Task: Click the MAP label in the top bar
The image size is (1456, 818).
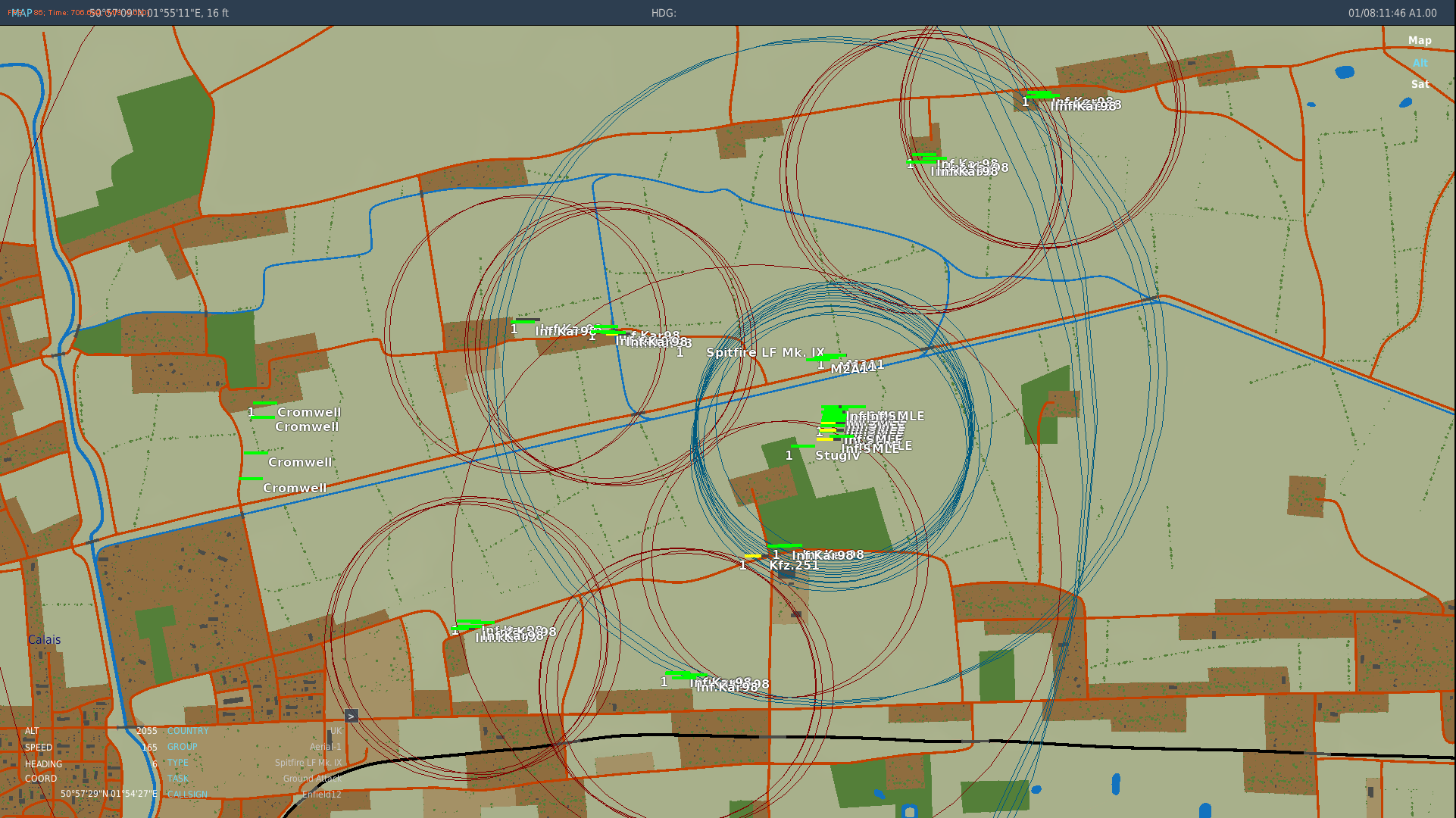Action: (x=21, y=13)
